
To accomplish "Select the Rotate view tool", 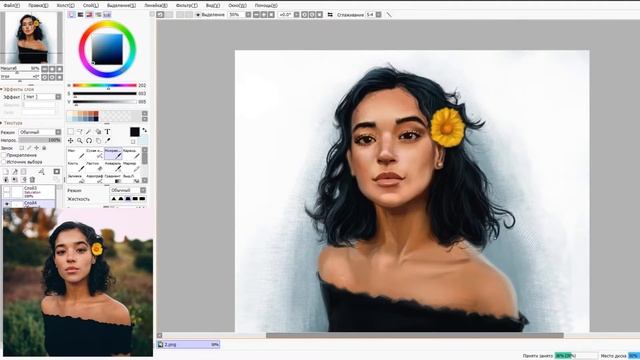I will click(89, 140).
